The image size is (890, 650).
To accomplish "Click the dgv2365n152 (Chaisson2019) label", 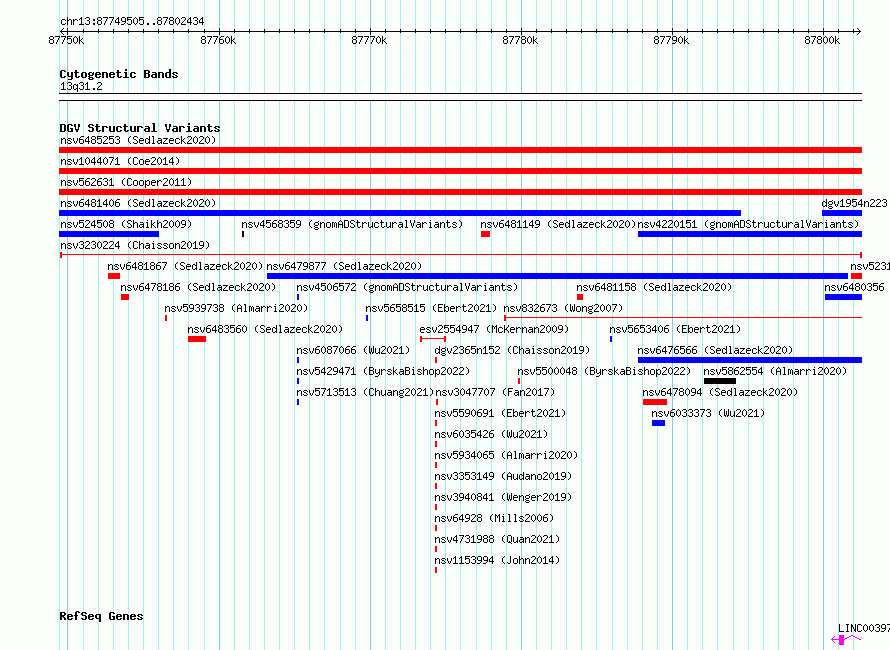I will pyautogui.click(x=512, y=350).
